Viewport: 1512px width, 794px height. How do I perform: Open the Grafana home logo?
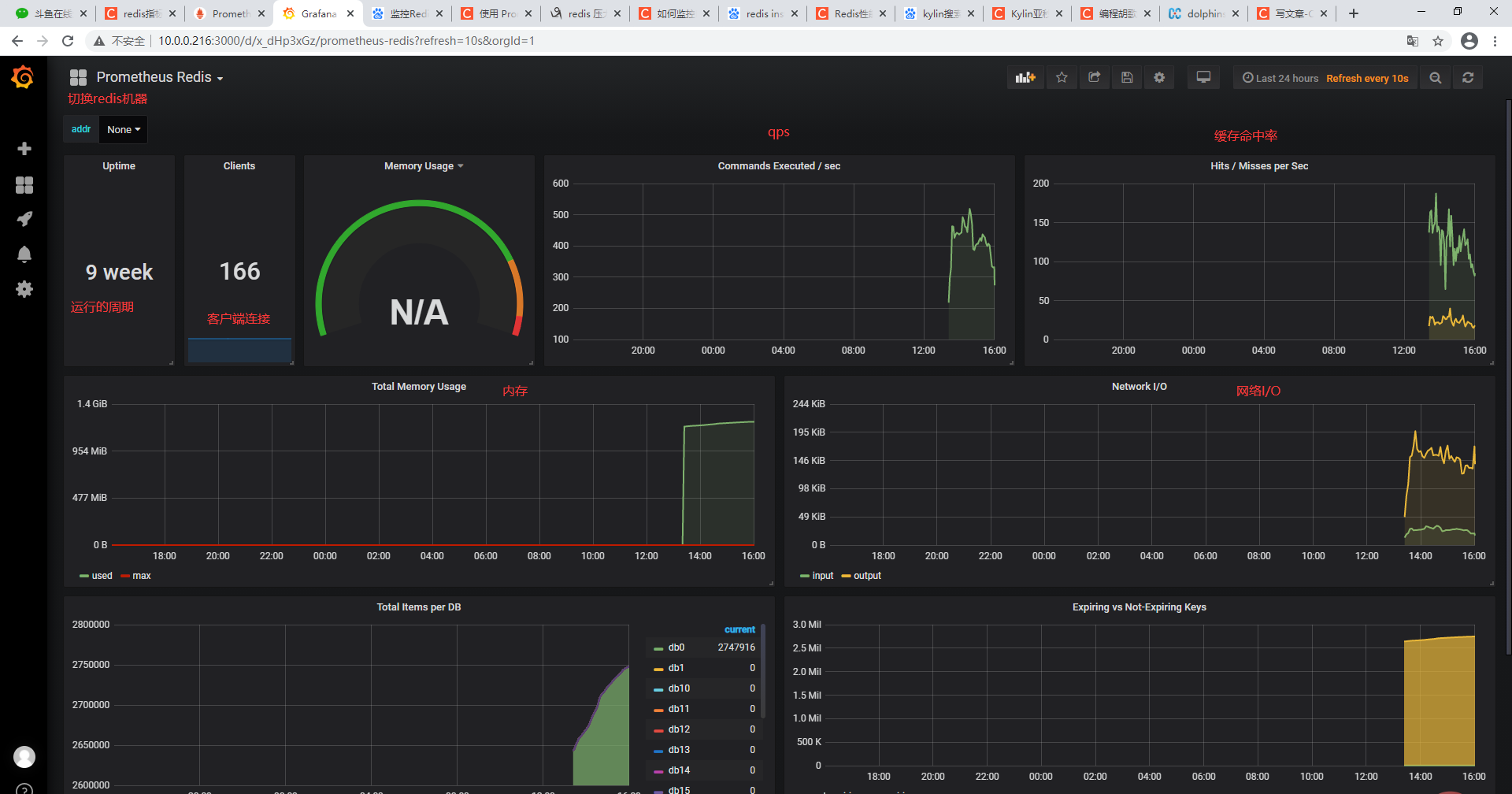tap(23, 77)
